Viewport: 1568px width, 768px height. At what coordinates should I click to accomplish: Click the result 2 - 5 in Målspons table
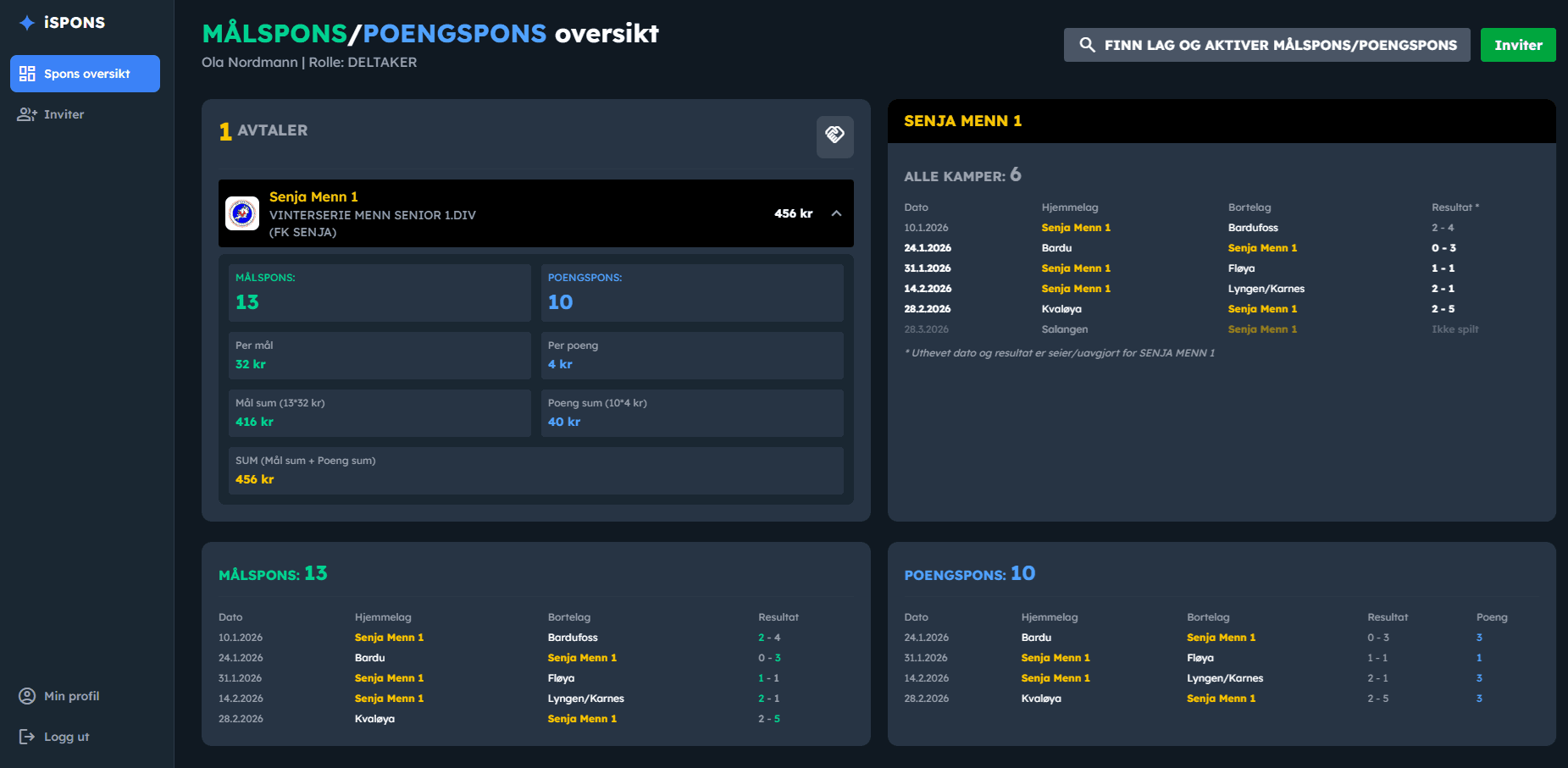point(768,718)
